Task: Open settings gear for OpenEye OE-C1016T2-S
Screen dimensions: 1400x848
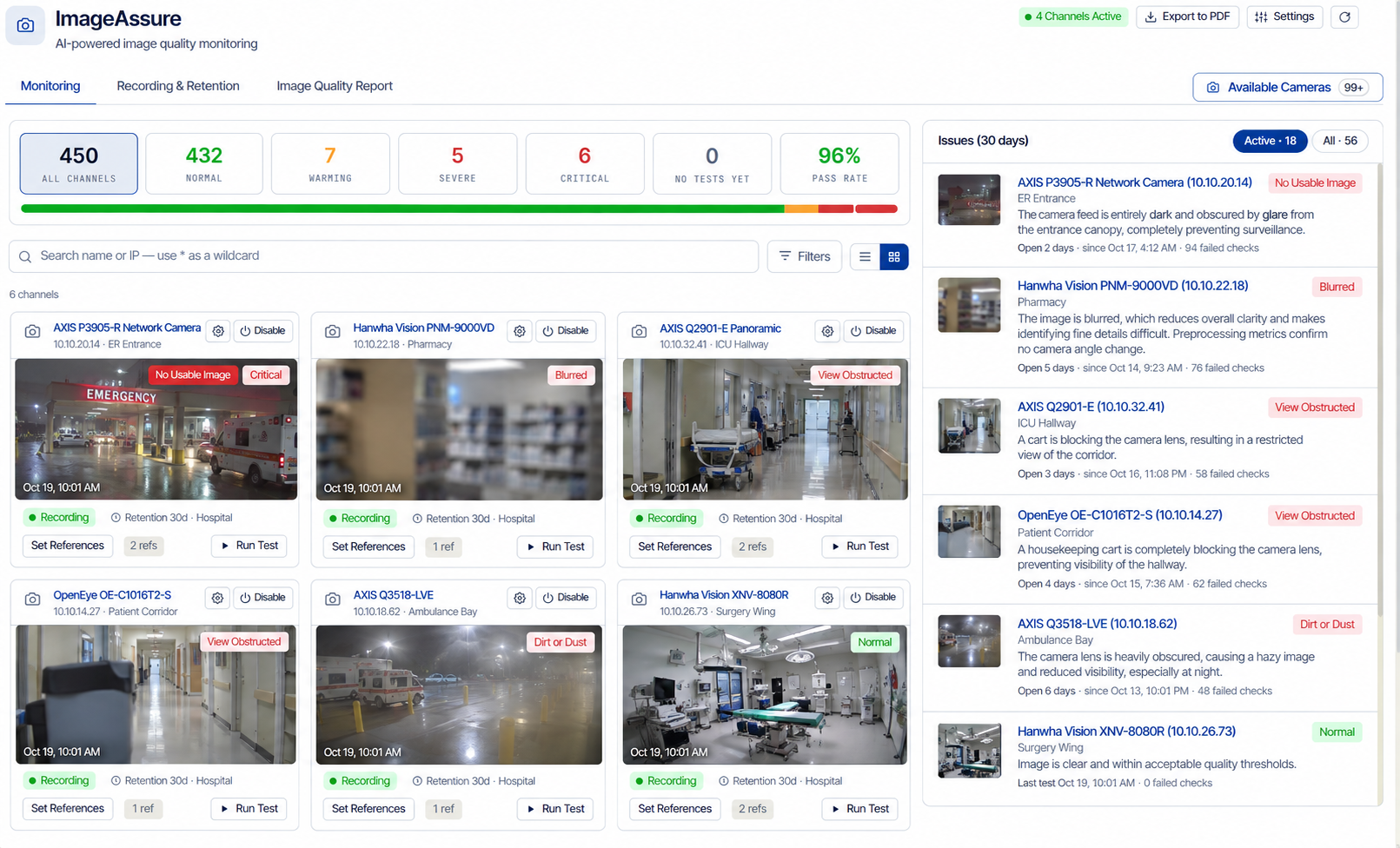Action: pyautogui.click(x=218, y=598)
